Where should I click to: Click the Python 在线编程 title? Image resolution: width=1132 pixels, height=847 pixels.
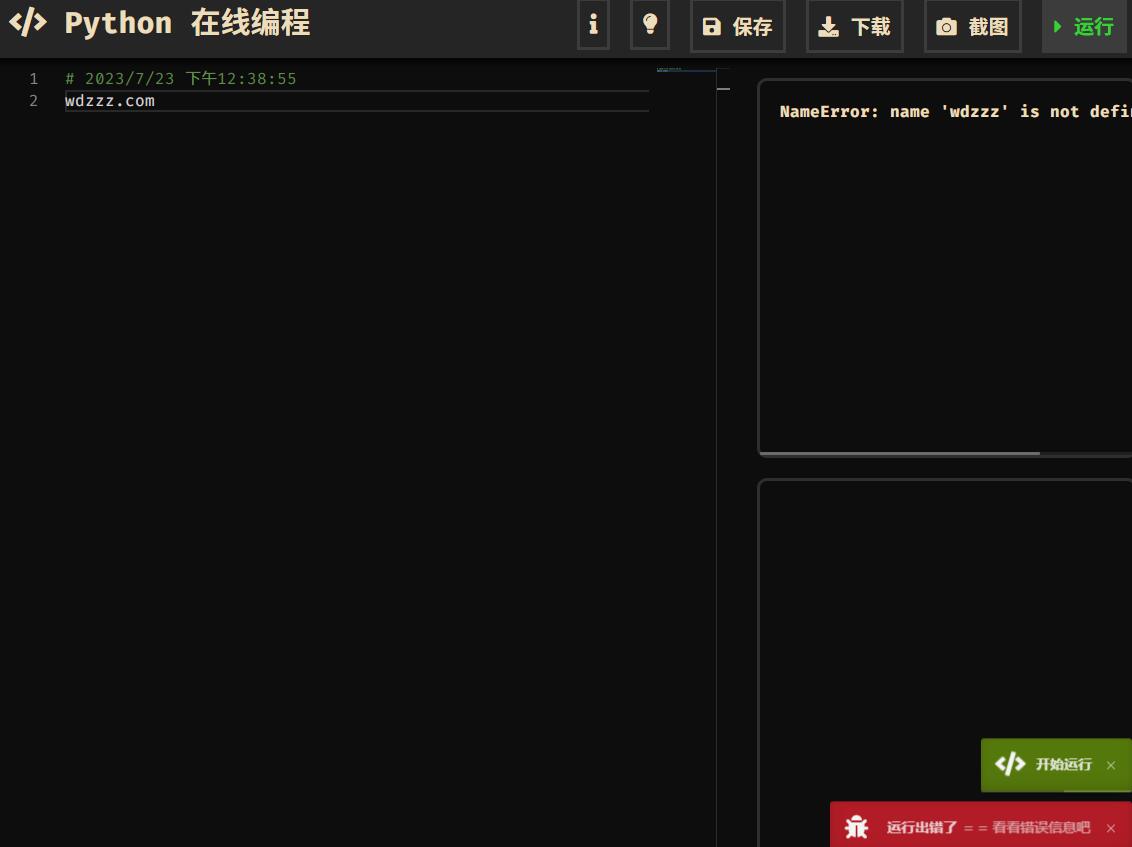[x=188, y=23]
